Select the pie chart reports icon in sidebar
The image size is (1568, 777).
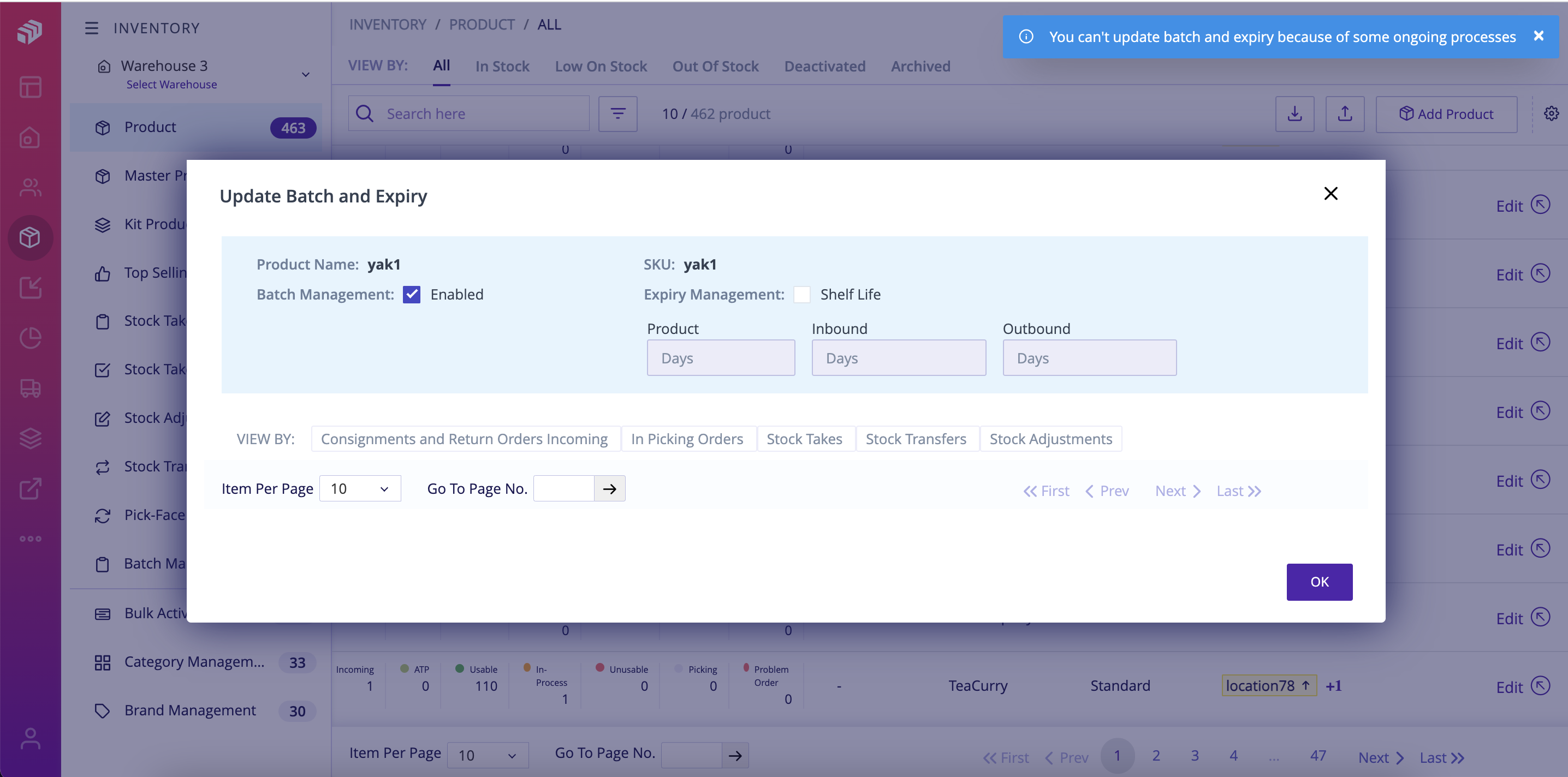click(x=29, y=338)
